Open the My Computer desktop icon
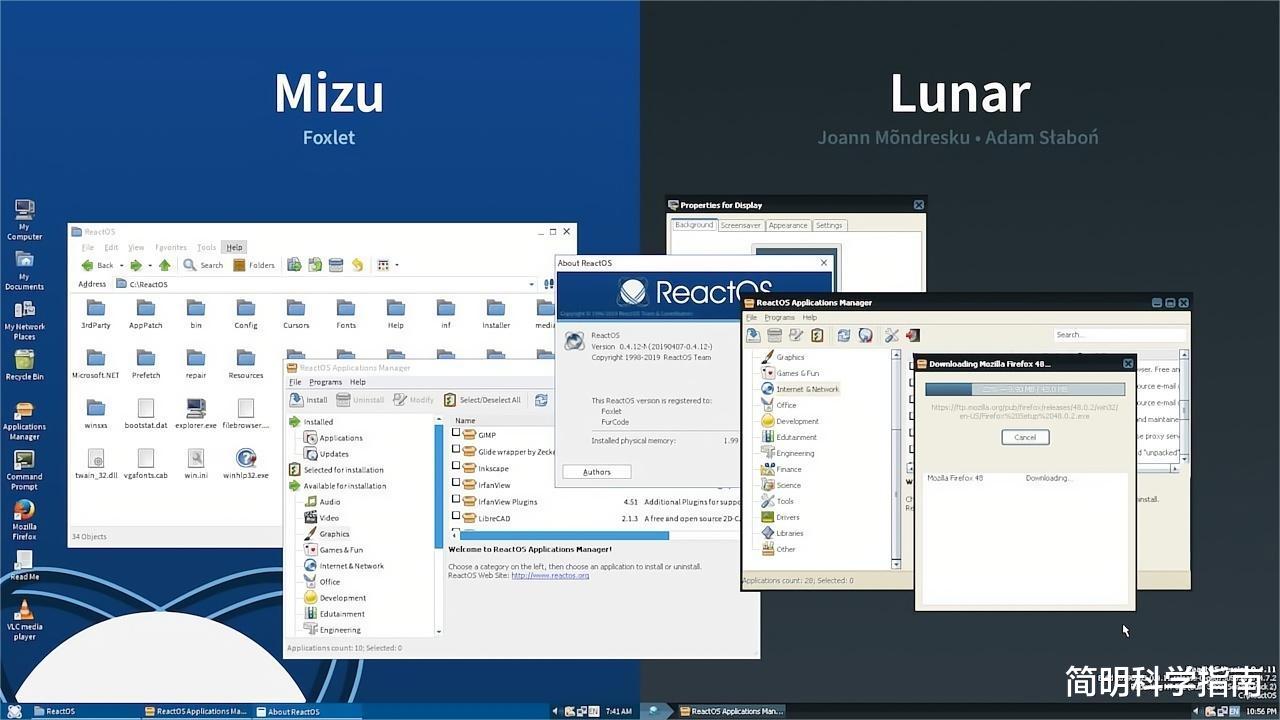This screenshot has width=1280, height=720. 24,219
